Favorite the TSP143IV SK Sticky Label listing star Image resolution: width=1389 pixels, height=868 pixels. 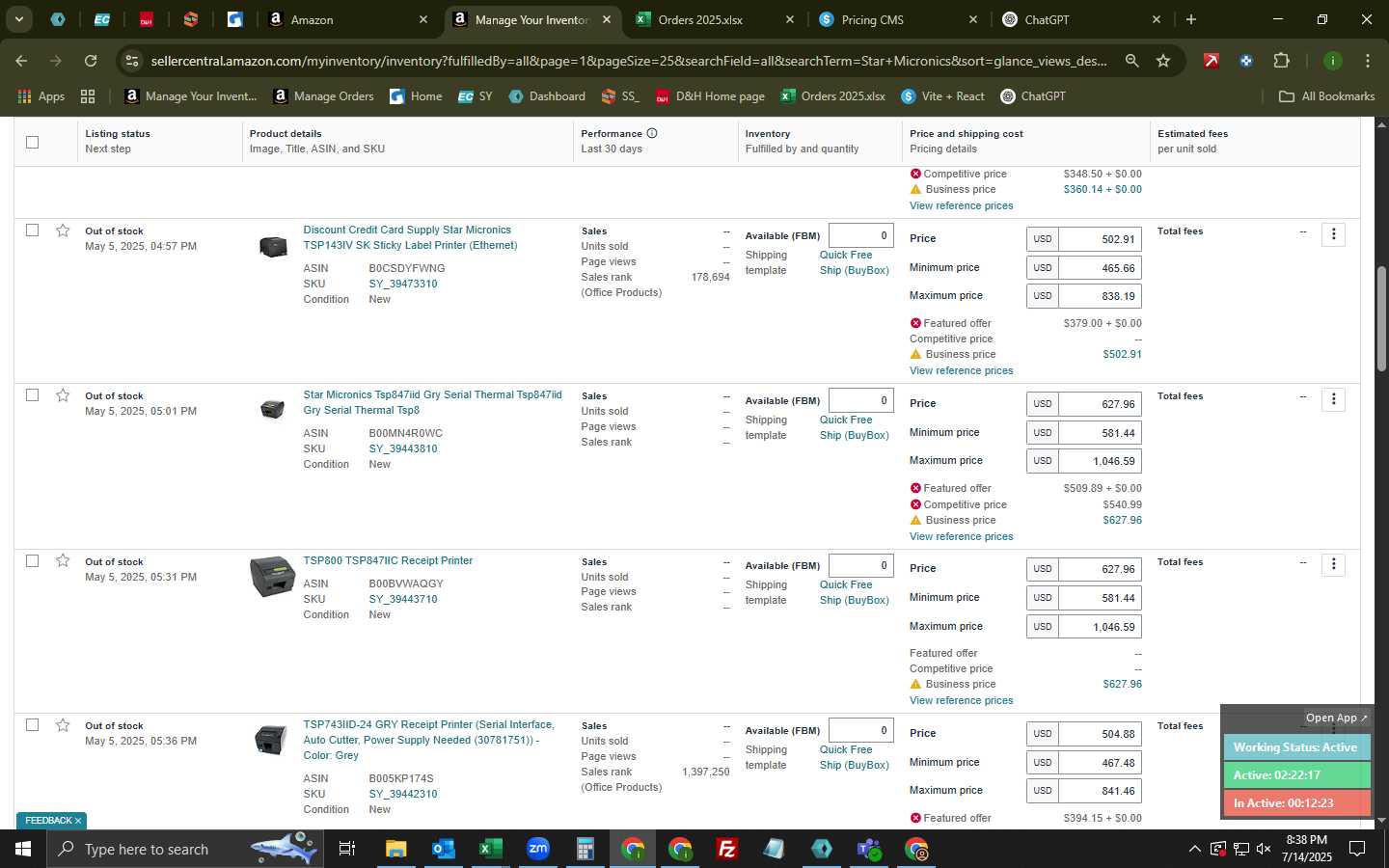(x=63, y=231)
